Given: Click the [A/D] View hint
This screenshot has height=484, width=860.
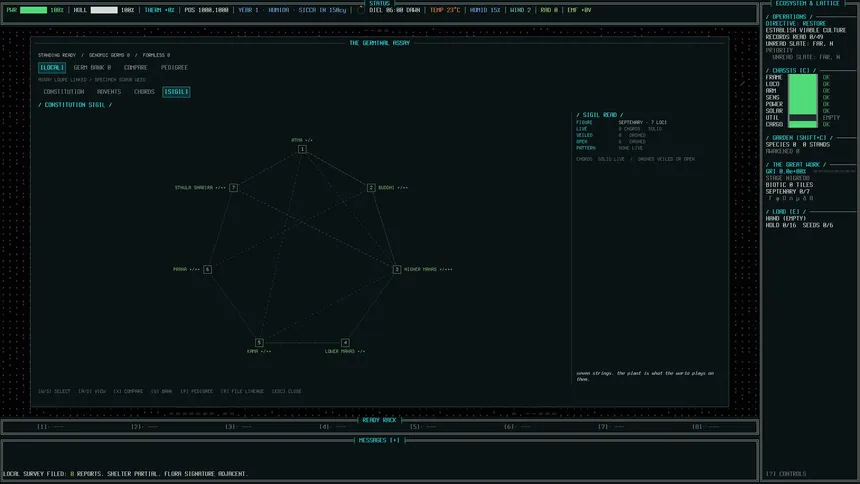Looking at the screenshot, I should click(92, 391).
